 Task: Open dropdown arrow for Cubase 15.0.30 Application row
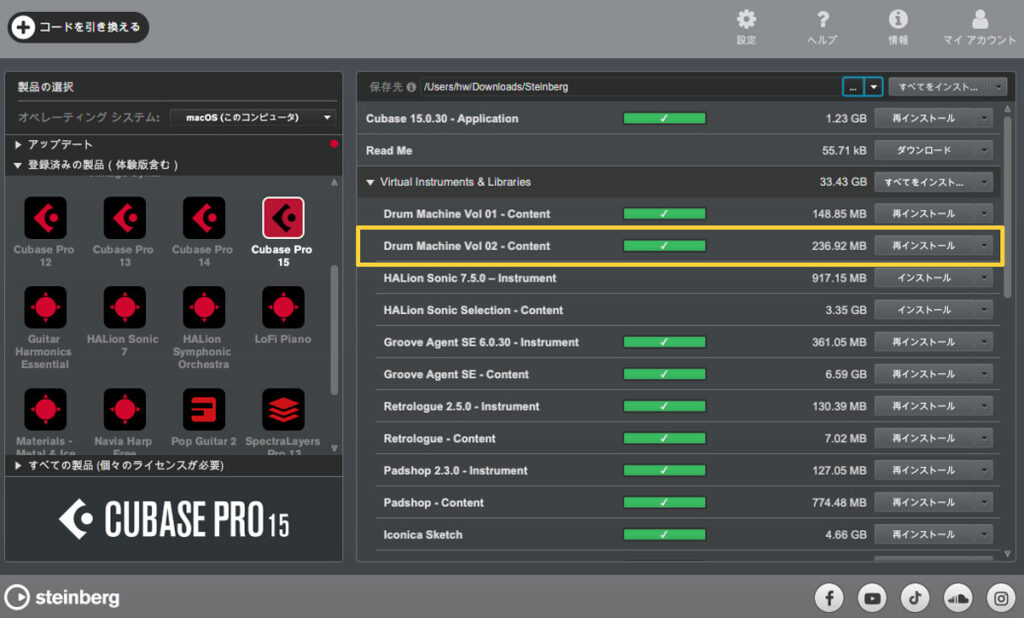[x=984, y=118]
